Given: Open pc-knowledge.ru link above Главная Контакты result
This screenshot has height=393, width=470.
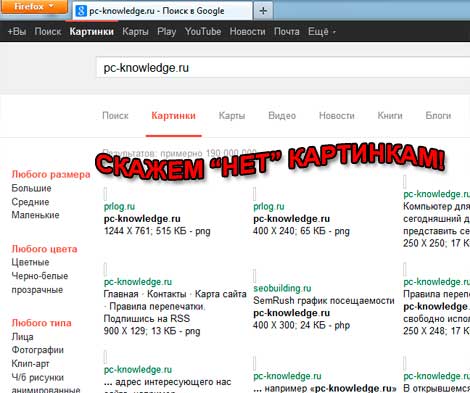Looking at the screenshot, I should (138, 282).
